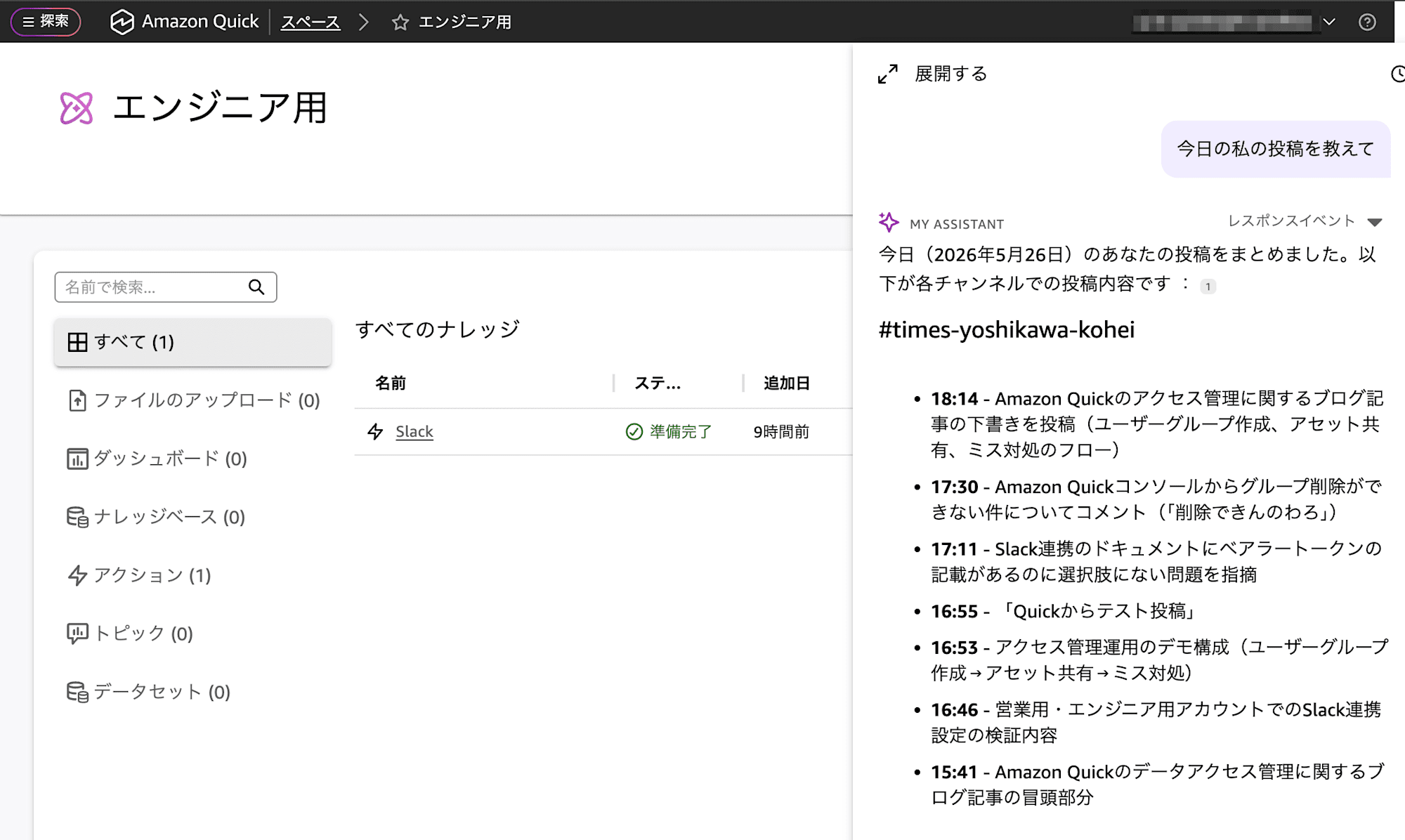This screenshot has width=1405, height=840.
Task: Sort by the ステ... column header
Action: pos(658,383)
